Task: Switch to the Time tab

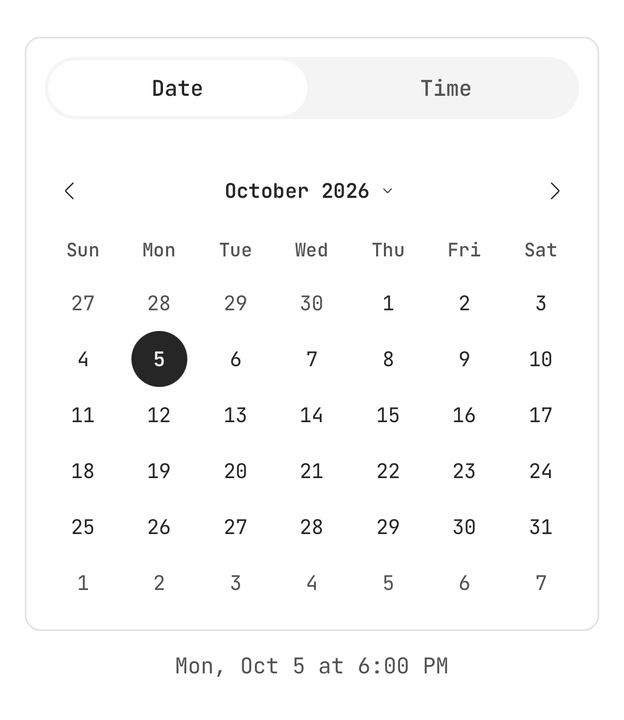Action: pos(445,88)
